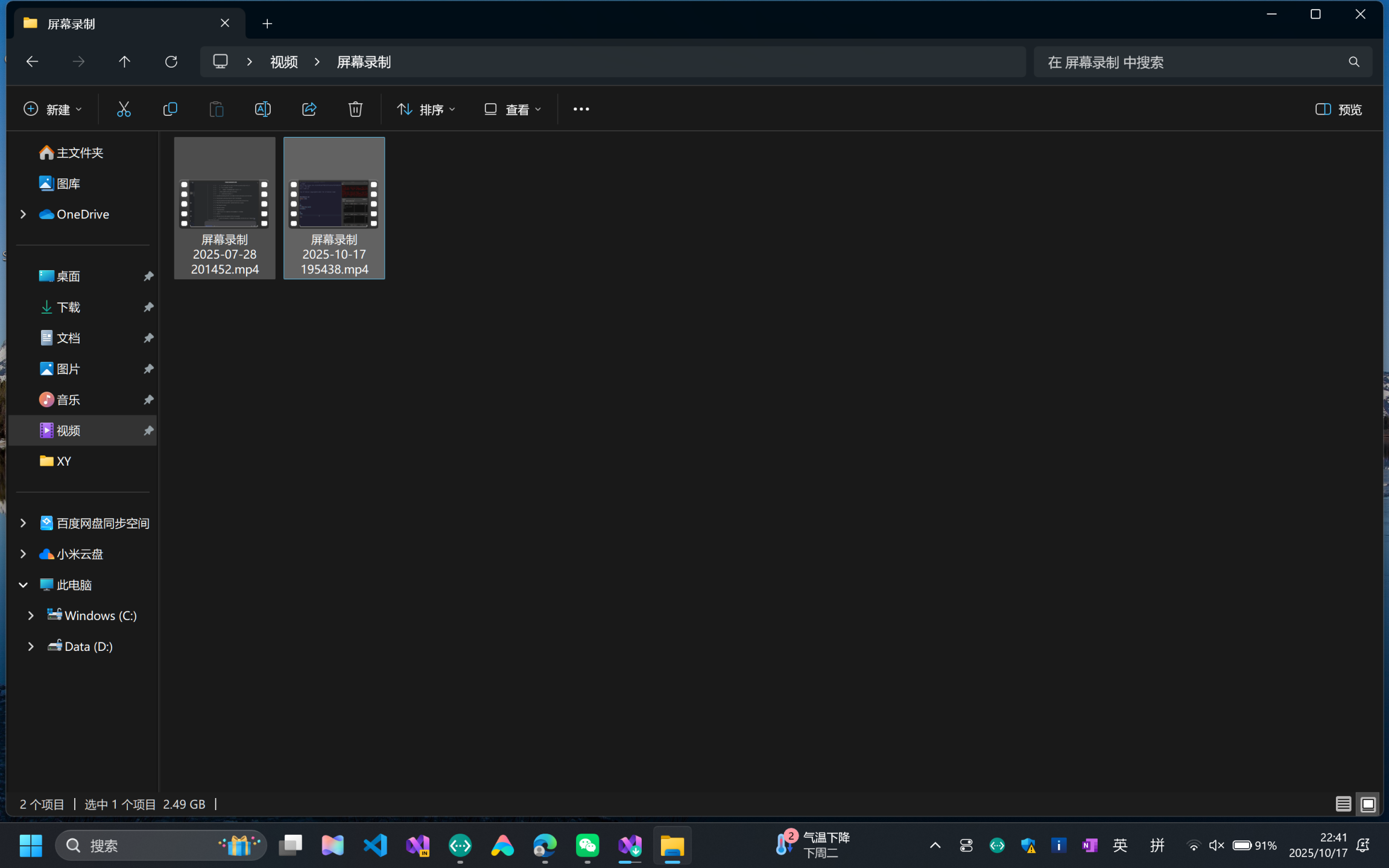Collapse the 此电脑 tree node
Screen dimensions: 1389x868
tap(23, 584)
